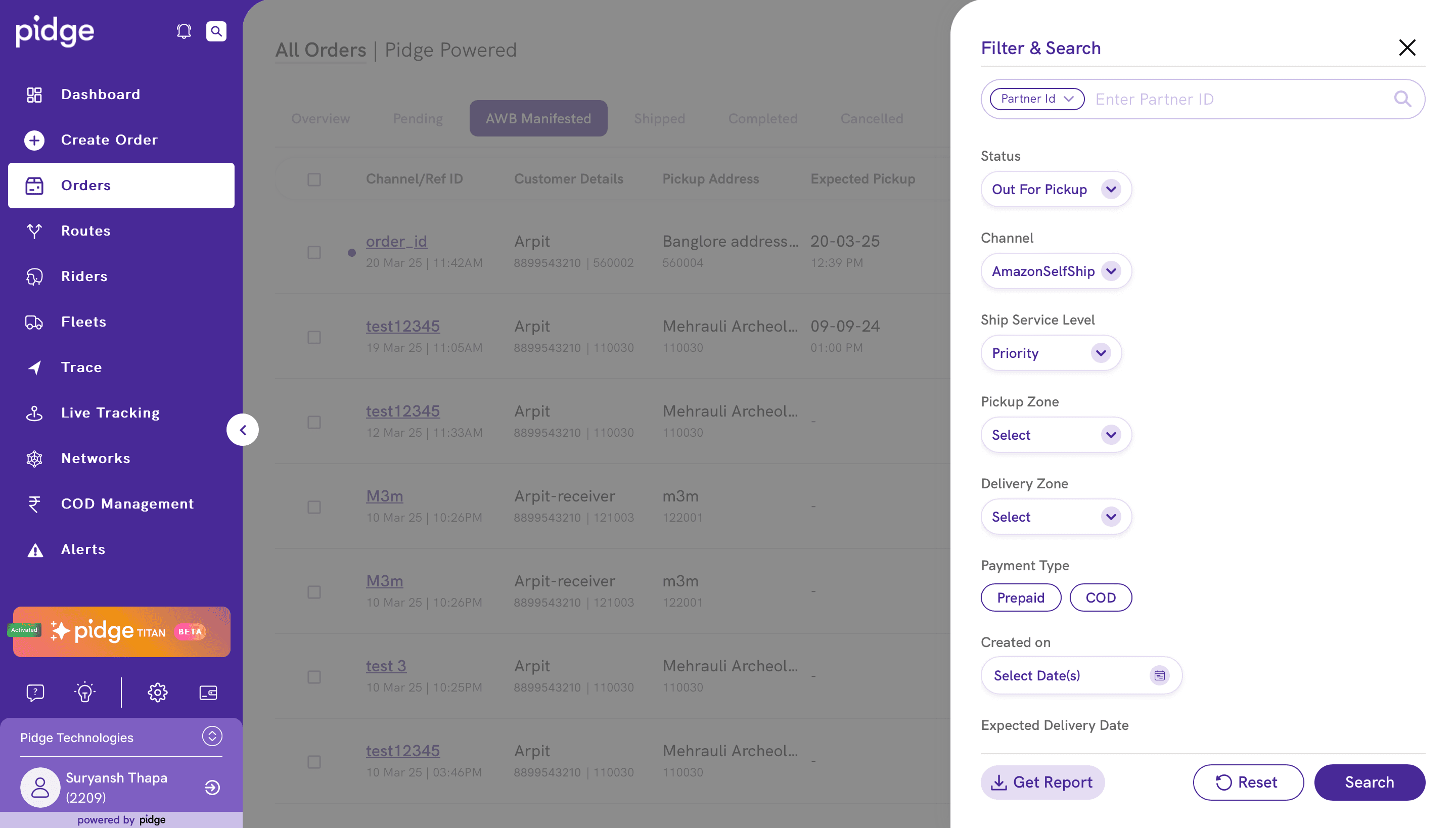Collapse the sidebar with arrow button
Image resolution: width=1456 pixels, height=828 pixels.
coord(243,429)
